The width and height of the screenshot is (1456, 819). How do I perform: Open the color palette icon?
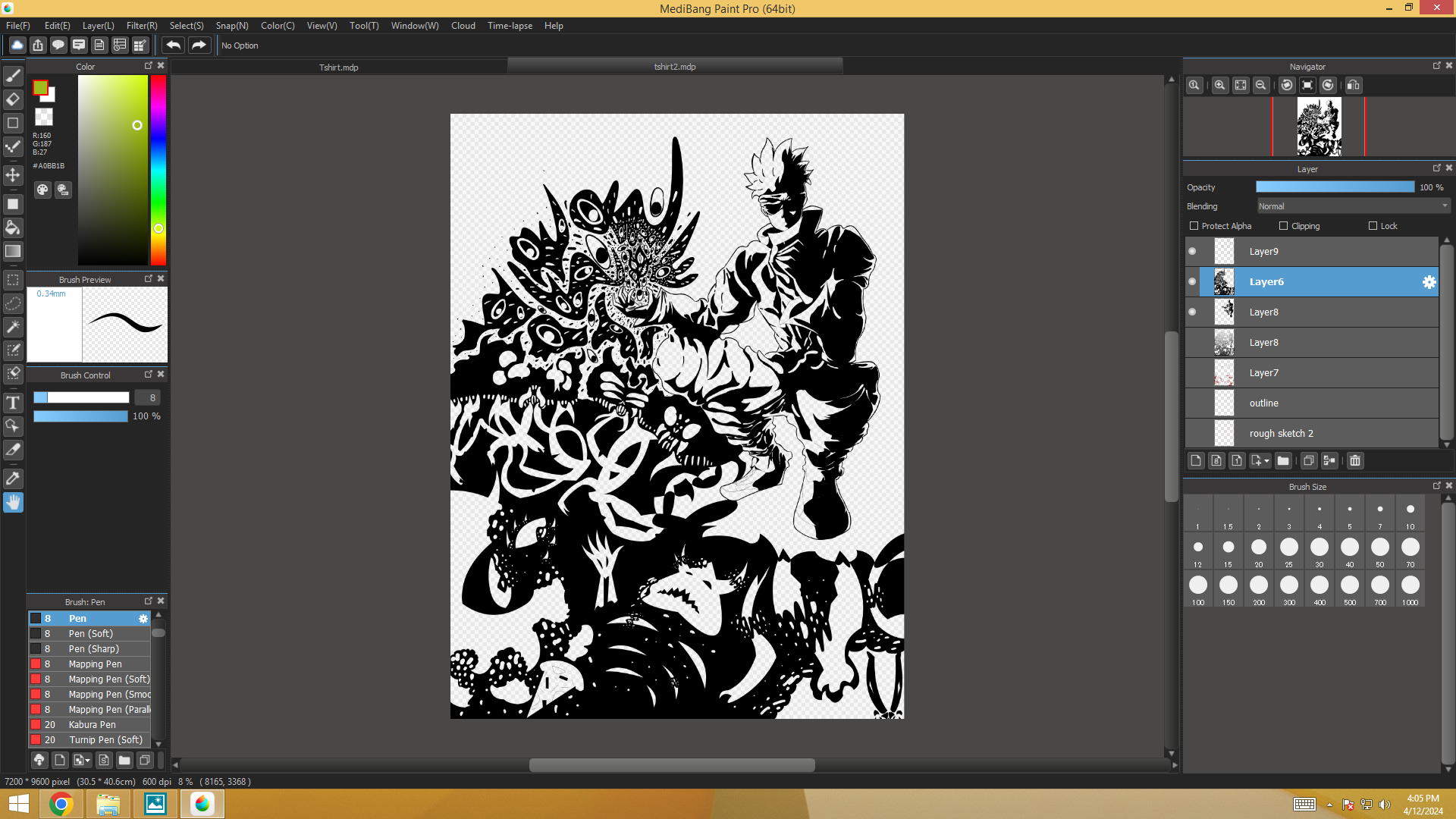point(42,190)
